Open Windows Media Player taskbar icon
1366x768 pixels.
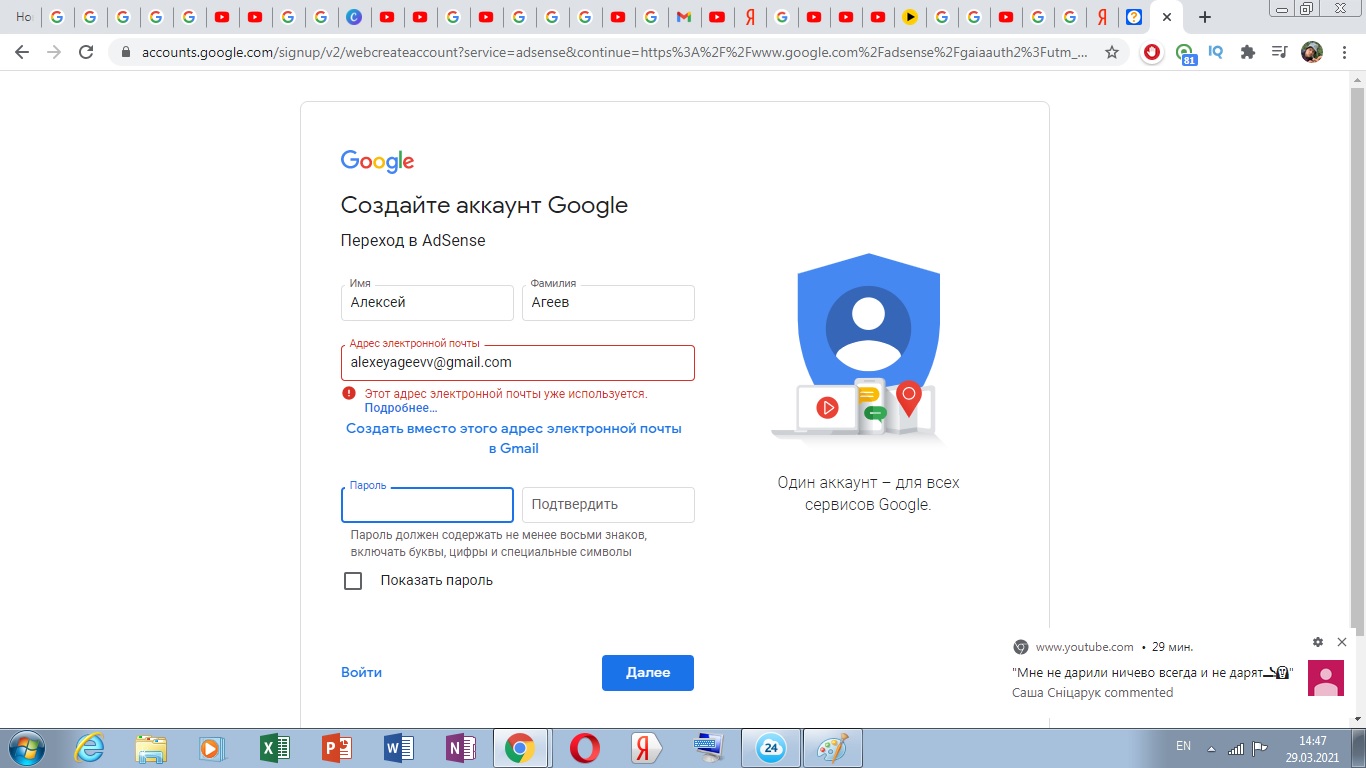click(211, 748)
